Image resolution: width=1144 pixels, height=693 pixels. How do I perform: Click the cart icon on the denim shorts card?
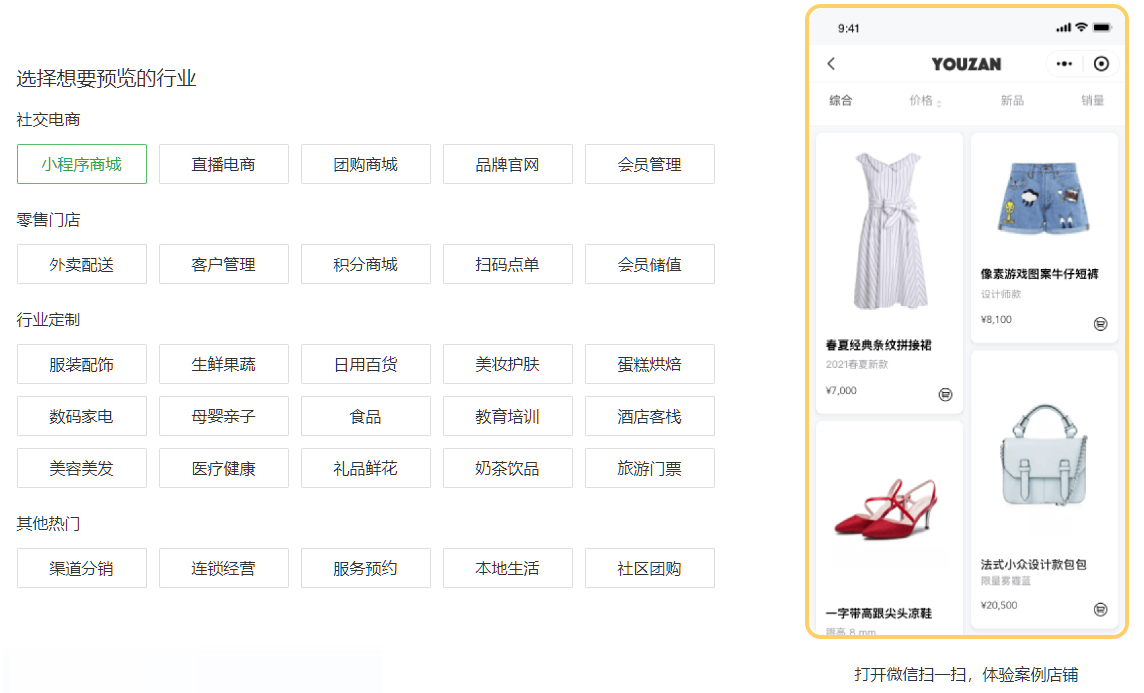[1100, 323]
